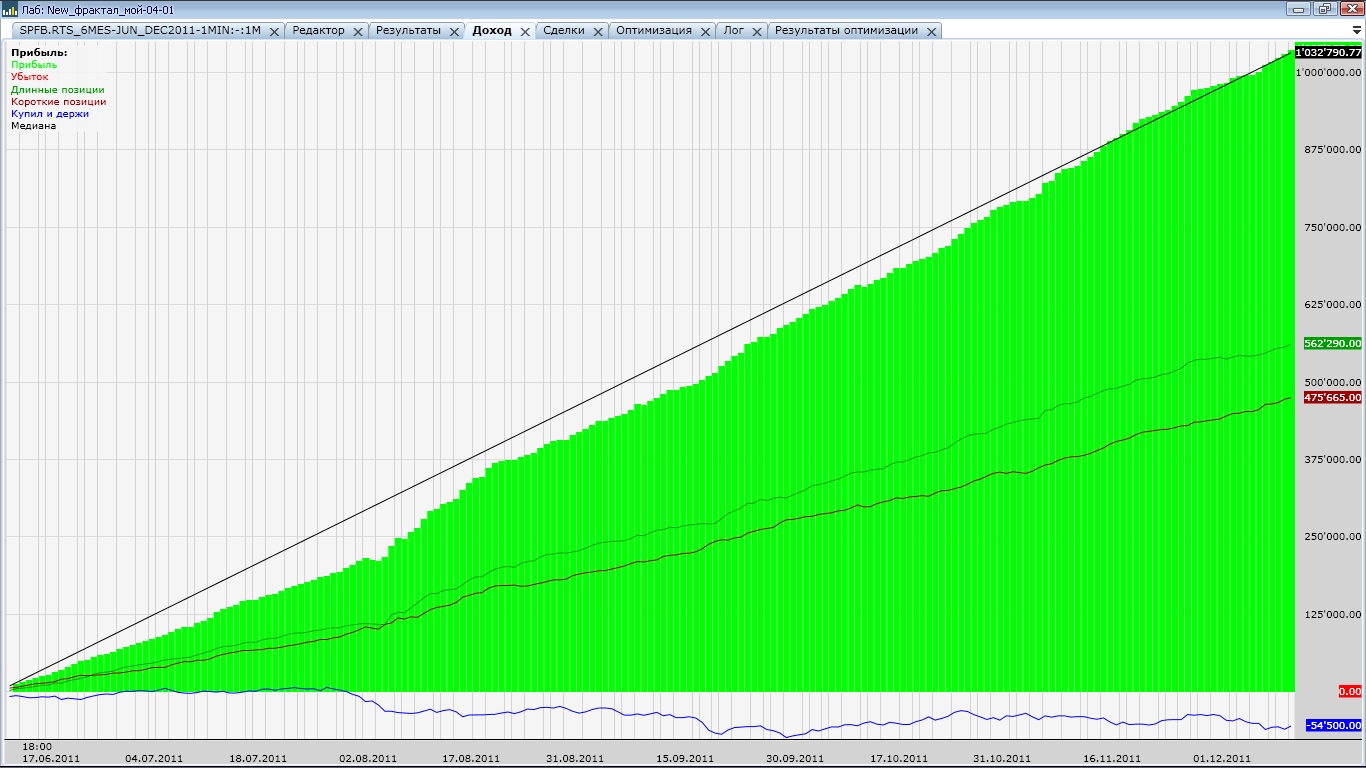This screenshot has height=768, width=1366.
Task: Close the Оптимизация tab
Action: (705, 31)
